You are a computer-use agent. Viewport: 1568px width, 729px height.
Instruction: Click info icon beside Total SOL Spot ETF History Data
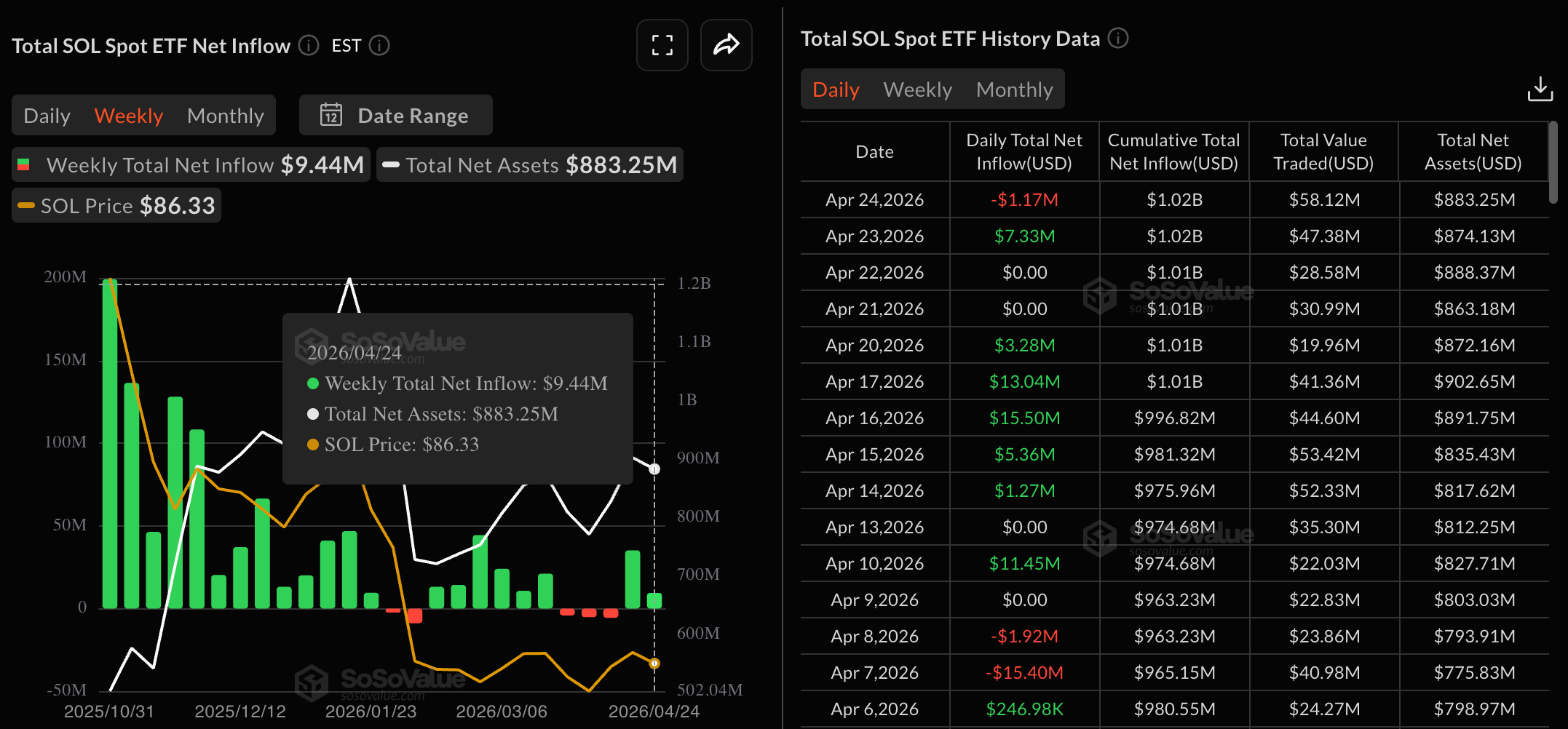pyautogui.click(x=1118, y=38)
